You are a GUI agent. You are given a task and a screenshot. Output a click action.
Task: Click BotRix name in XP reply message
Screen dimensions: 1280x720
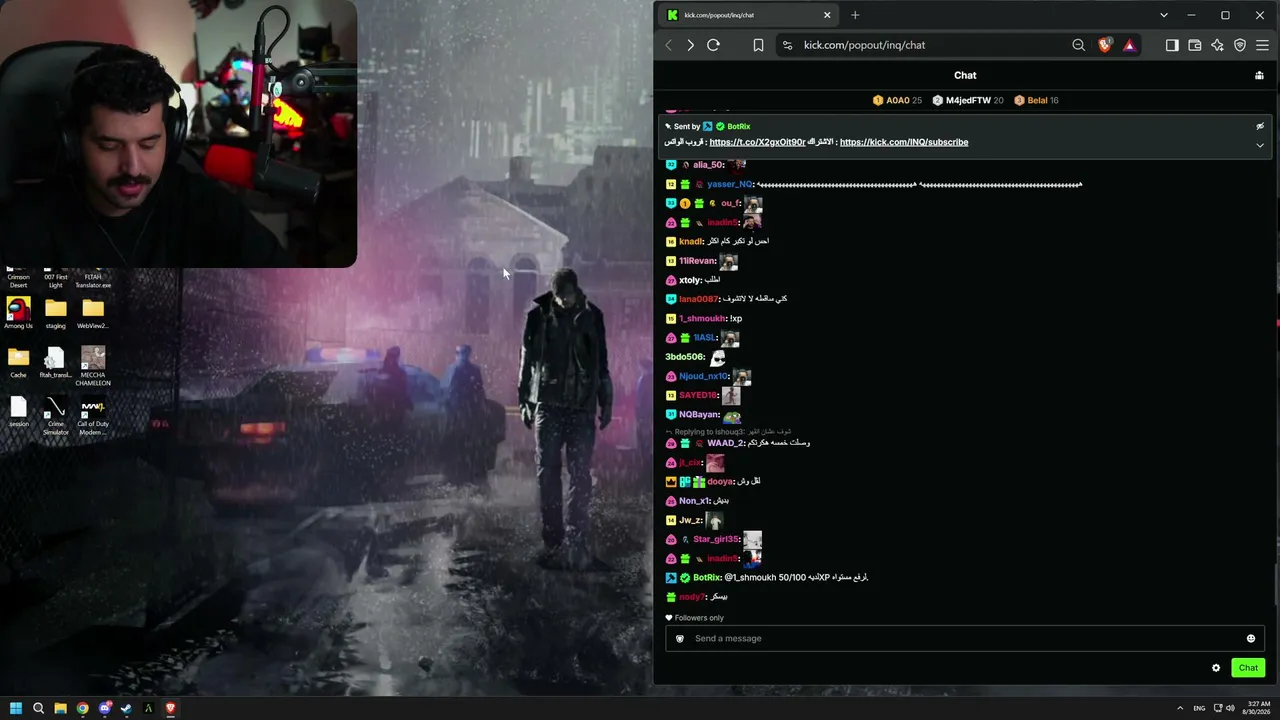click(x=707, y=578)
